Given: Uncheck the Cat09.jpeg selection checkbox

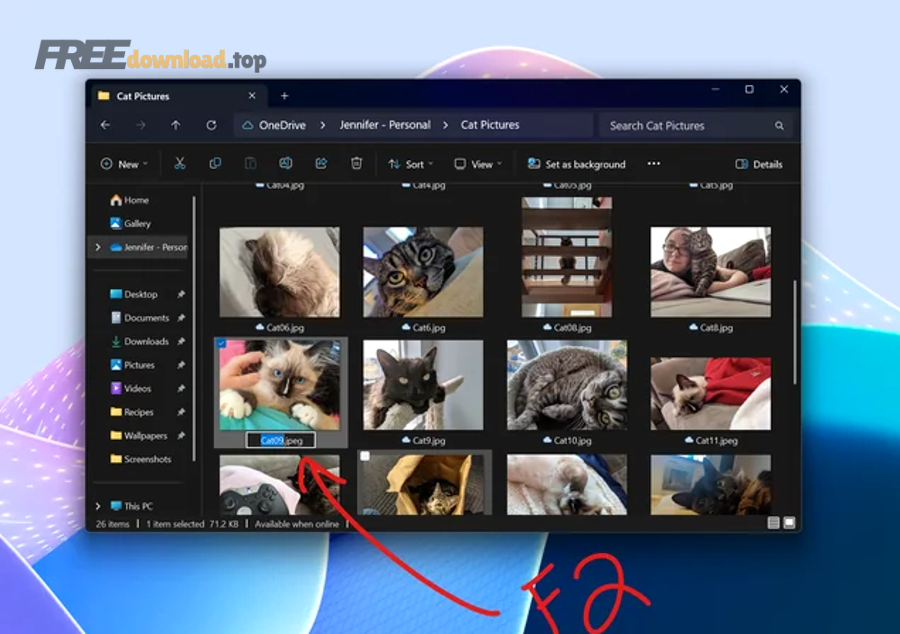Looking at the screenshot, I should point(221,343).
